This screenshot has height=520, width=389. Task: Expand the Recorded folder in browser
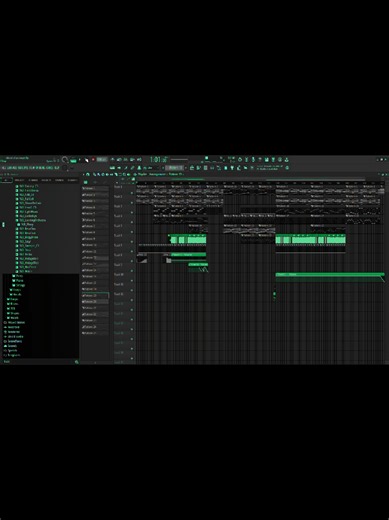13,327
